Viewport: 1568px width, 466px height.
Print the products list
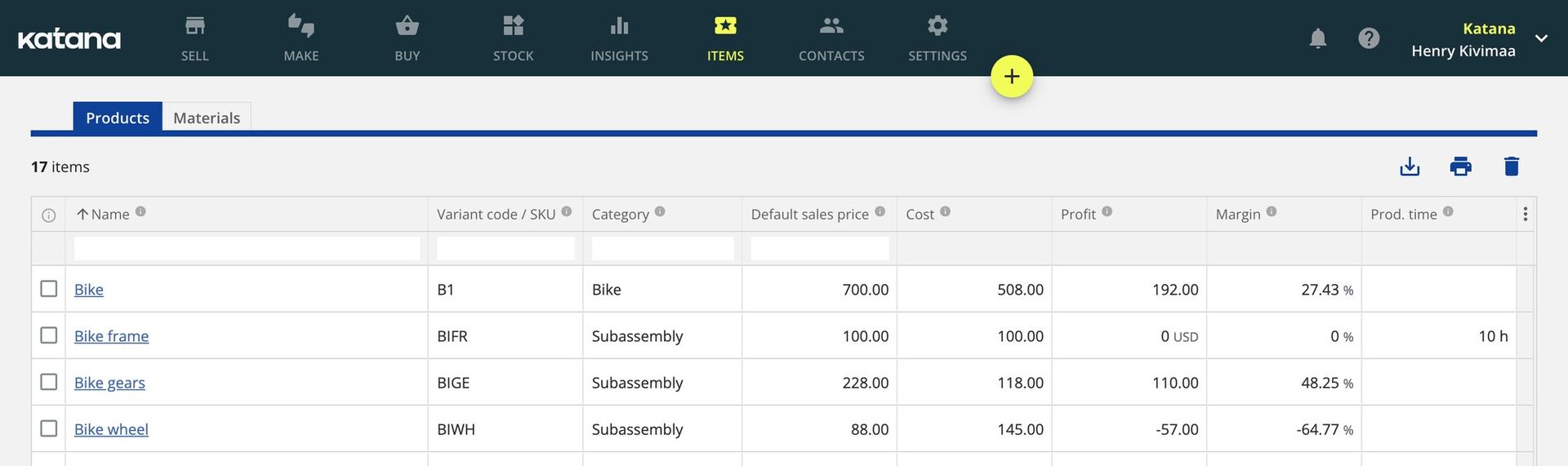click(1460, 166)
